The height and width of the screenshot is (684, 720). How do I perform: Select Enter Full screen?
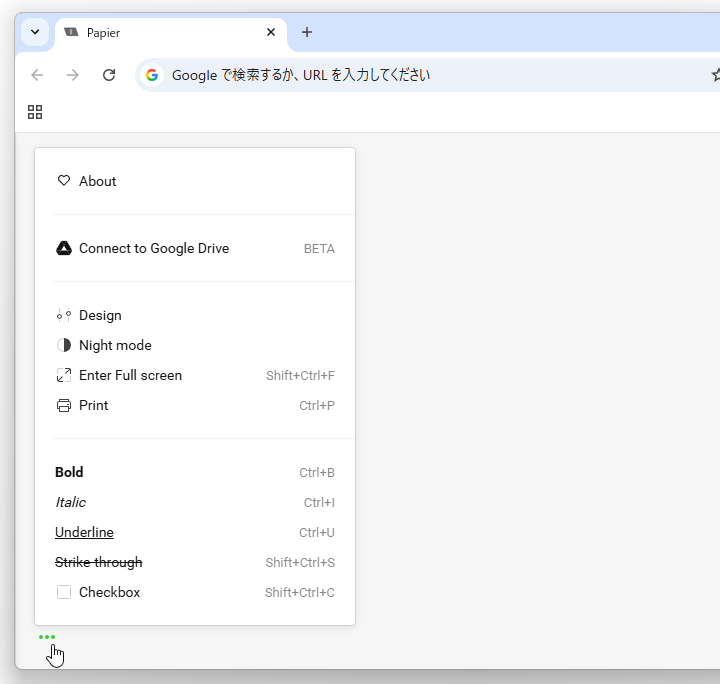130,375
